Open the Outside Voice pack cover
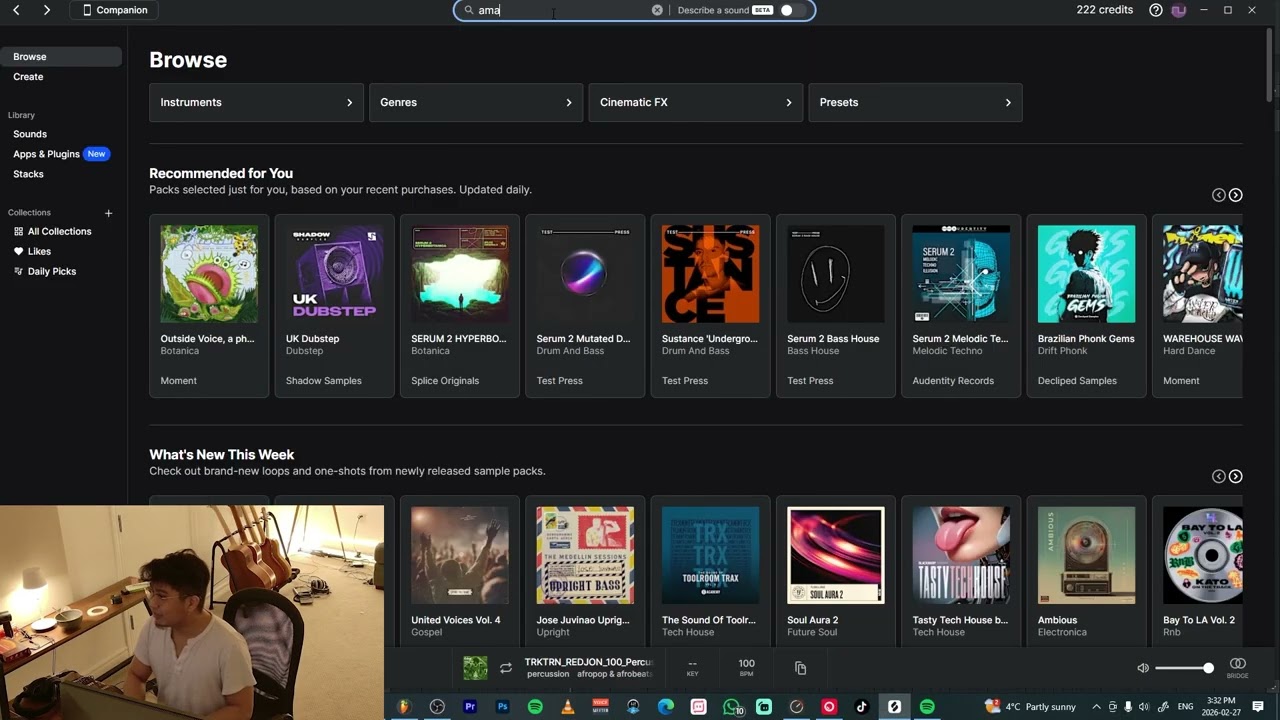This screenshot has width=1280, height=720. [209, 274]
